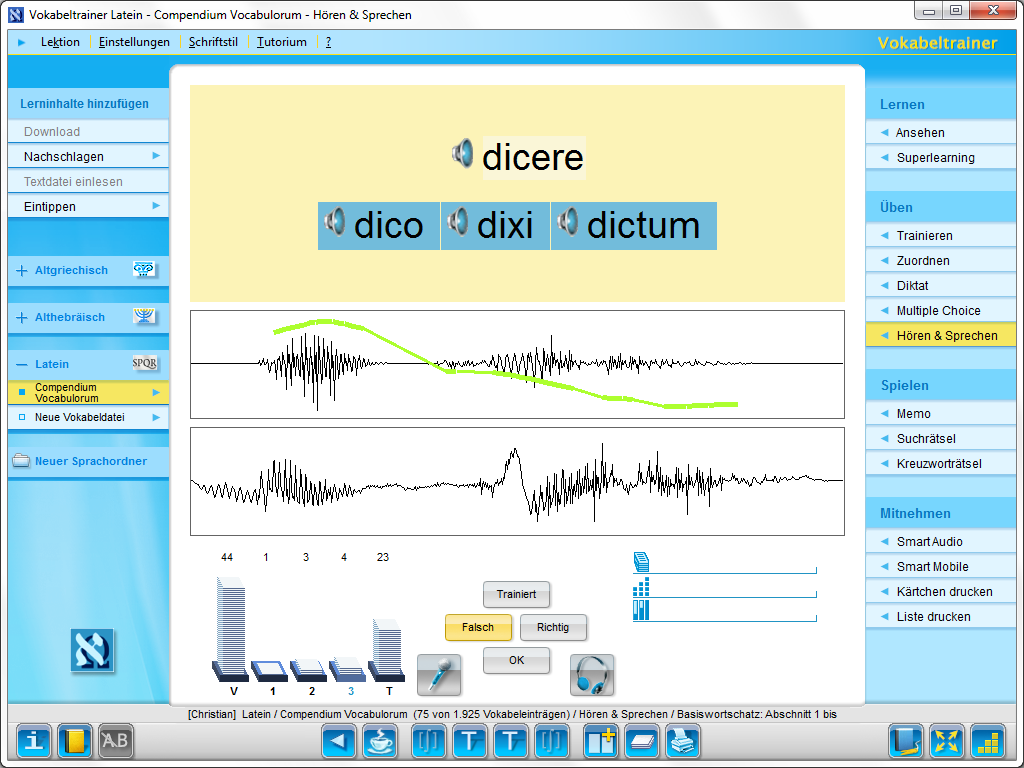Open Smart Audio under Mitnehmen
This screenshot has height=768, width=1024.
tap(940, 541)
